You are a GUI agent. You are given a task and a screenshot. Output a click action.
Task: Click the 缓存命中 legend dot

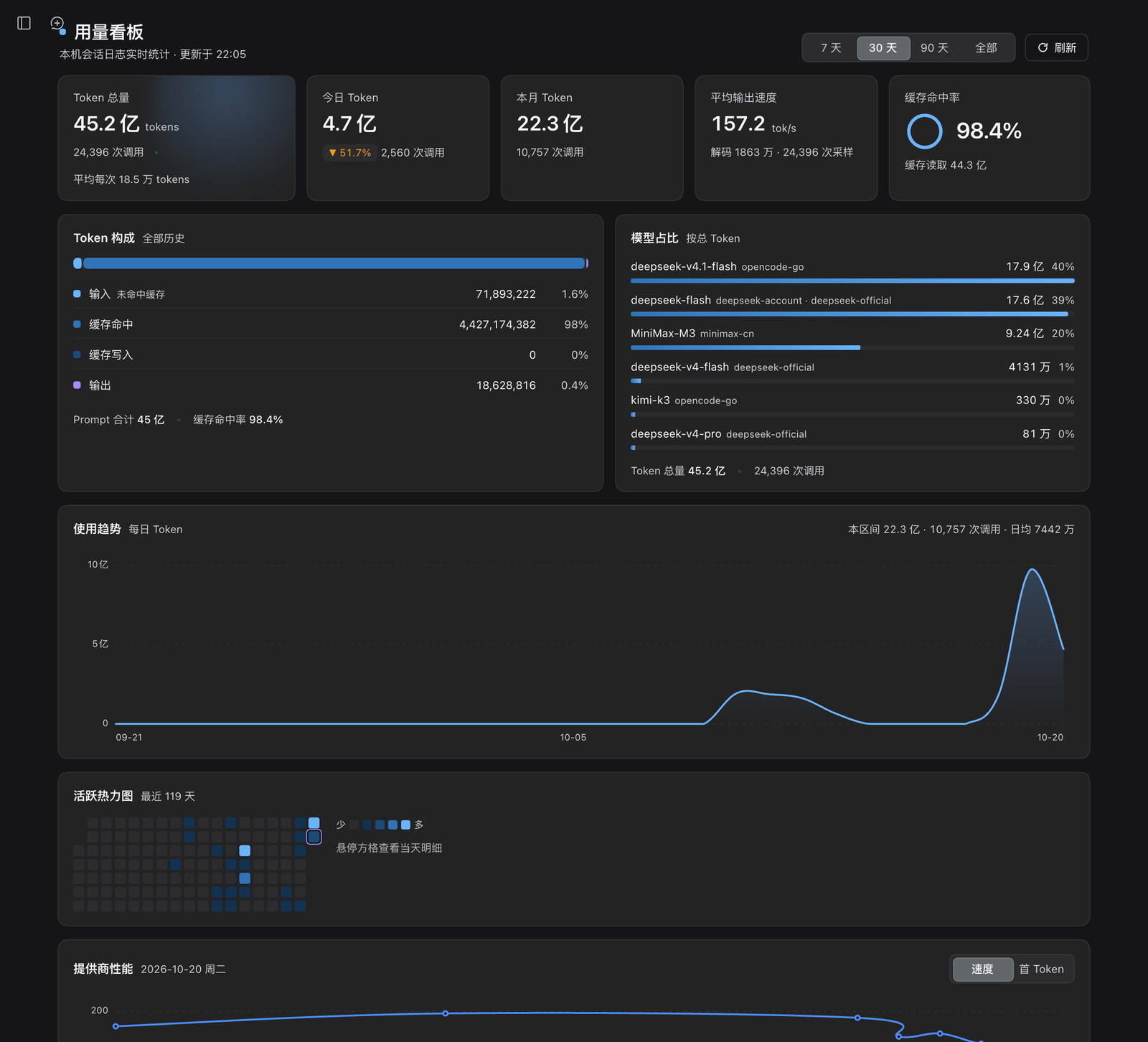[77, 324]
